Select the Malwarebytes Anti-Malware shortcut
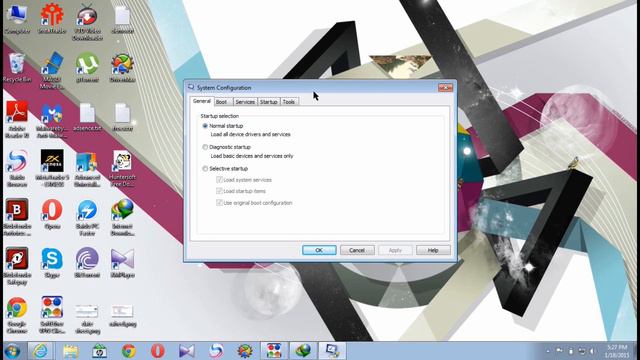Screen dimensions: 640x360 coord(52,120)
